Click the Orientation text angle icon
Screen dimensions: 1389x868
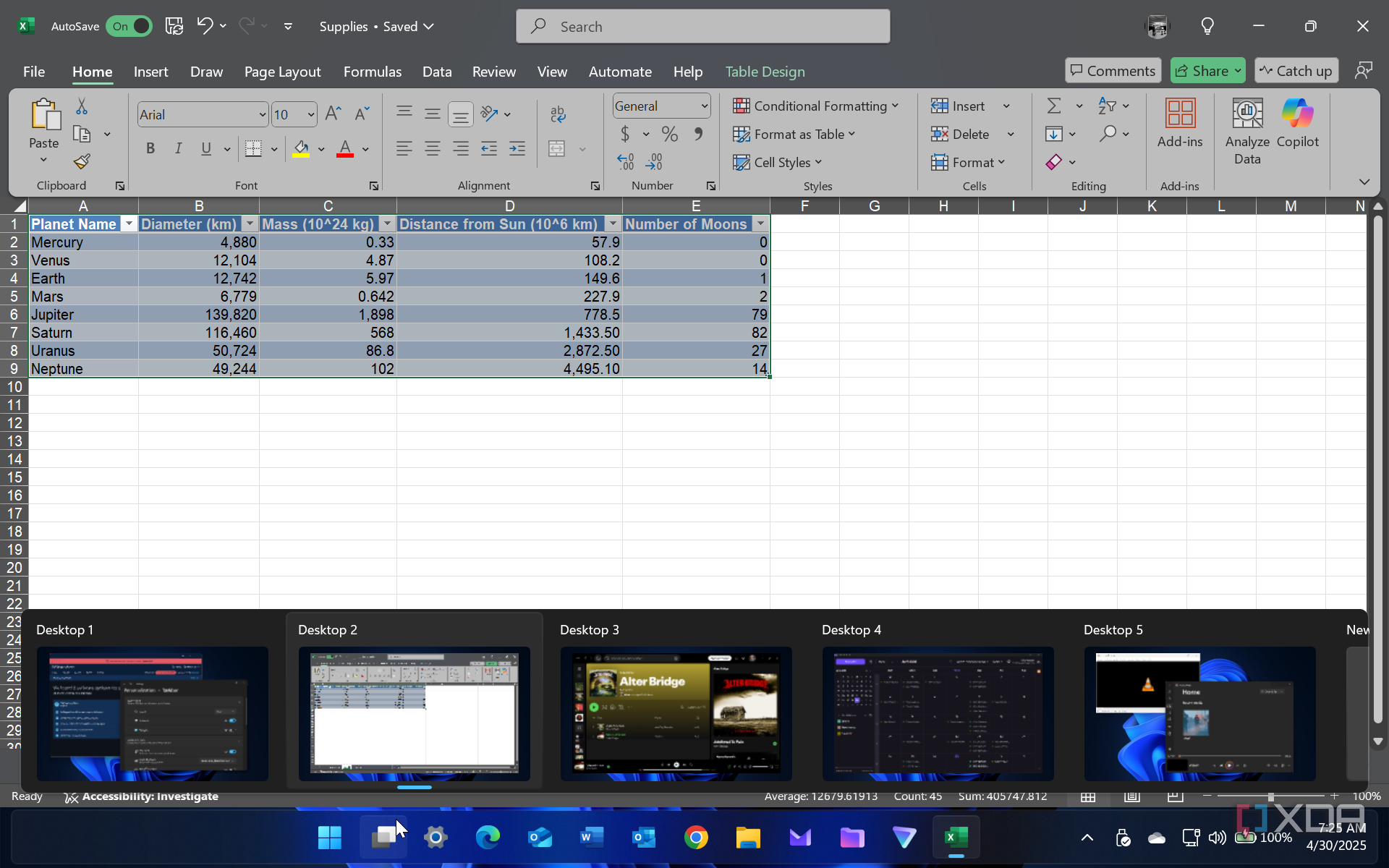coord(490,114)
